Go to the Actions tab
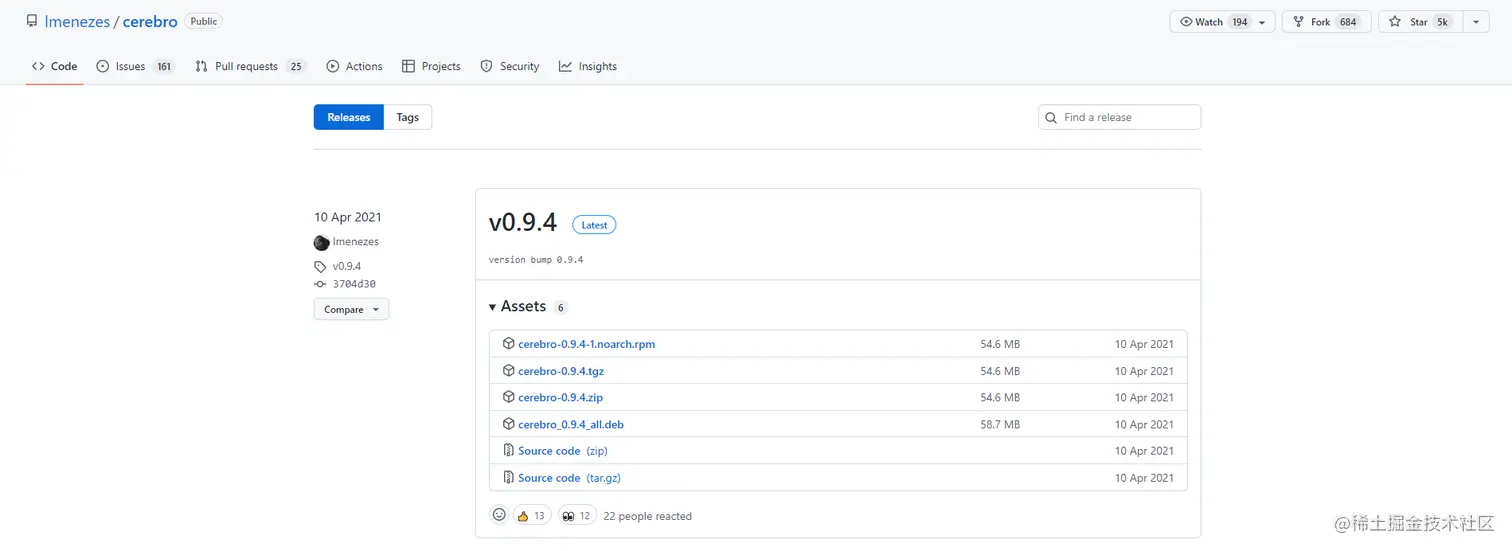1512x551 pixels. [354, 66]
